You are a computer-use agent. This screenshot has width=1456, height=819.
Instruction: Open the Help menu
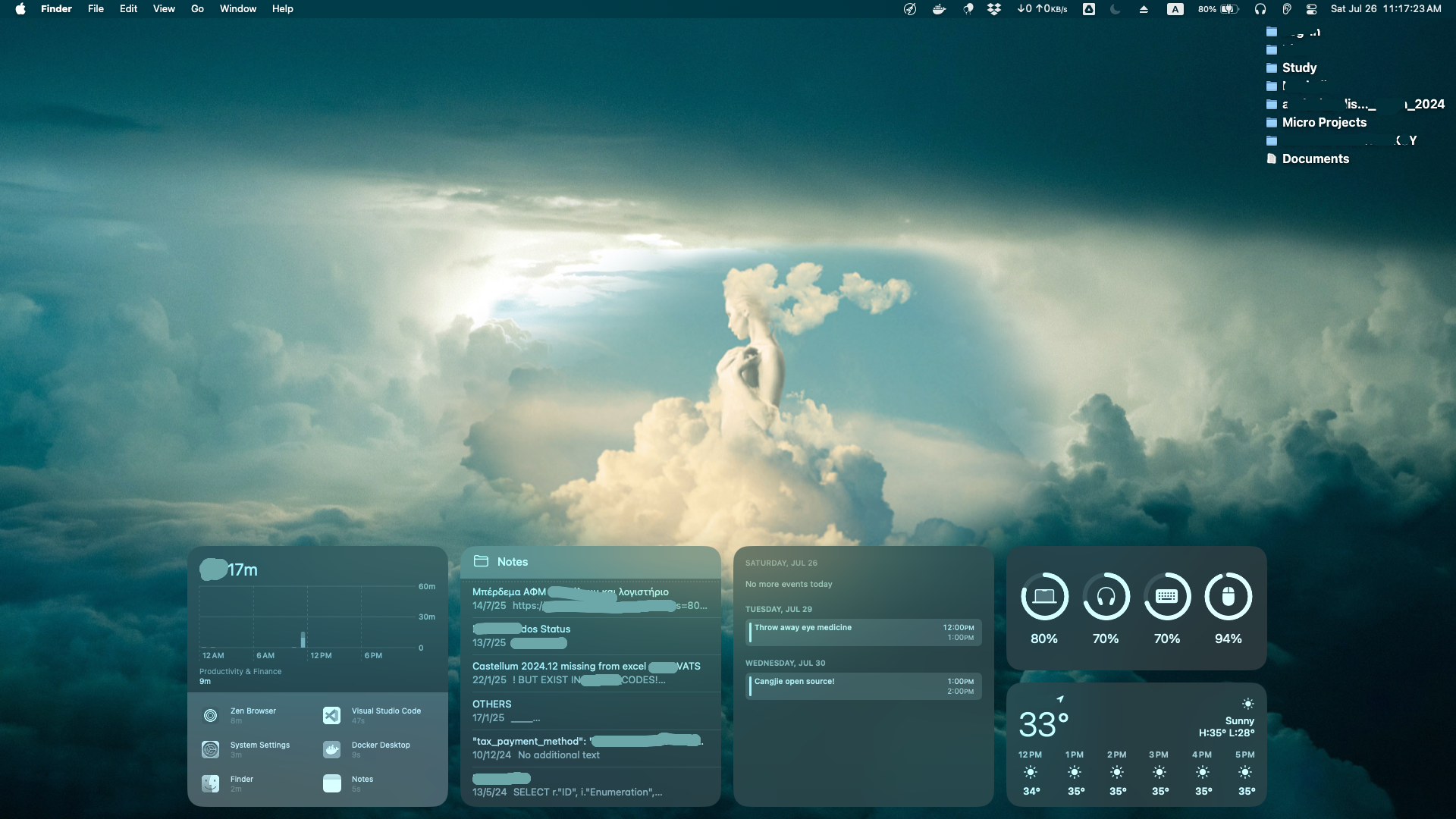[282, 9]
